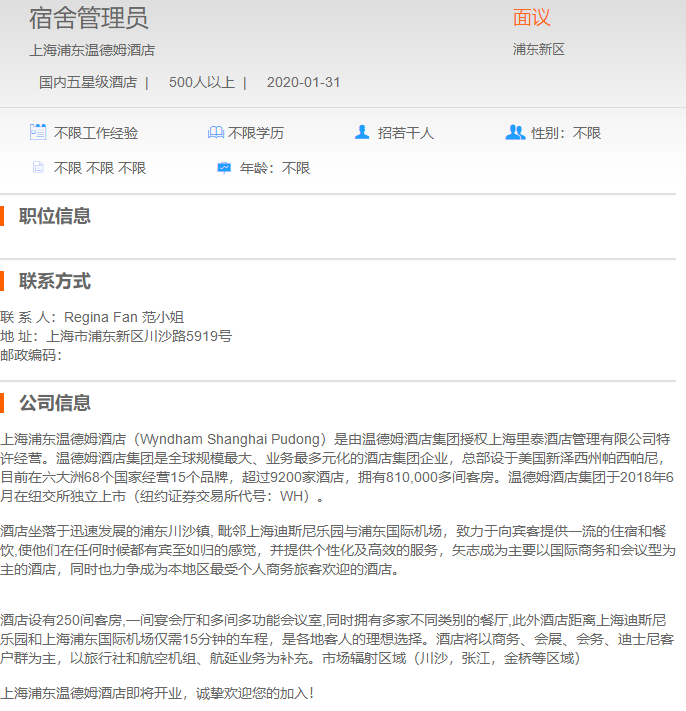Screen dimensions: 686x711
Task: Click the 不限工作经验 requirement label
Action: point(96,133)
